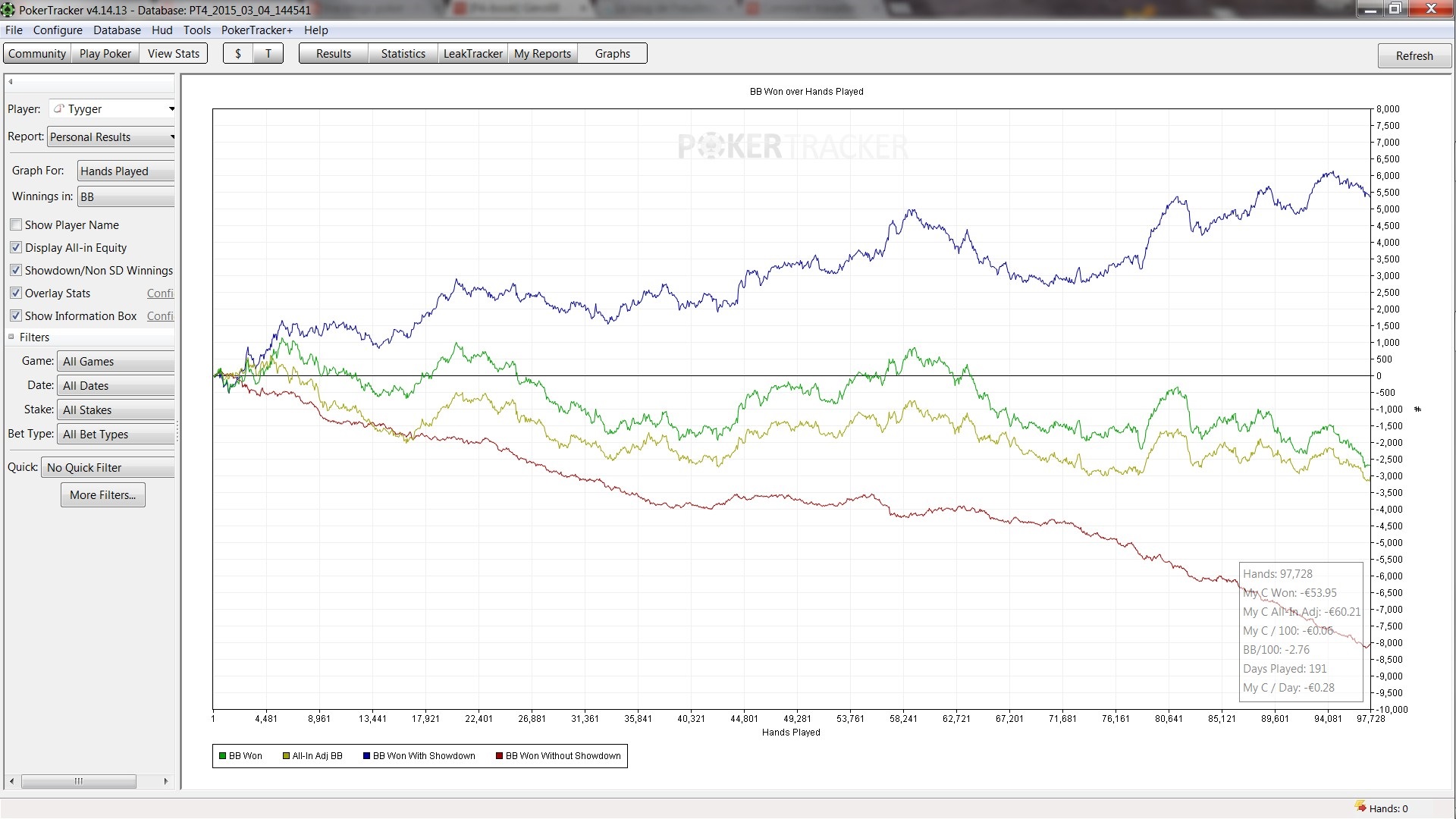Toggle Overlay Stats checkbox
The width and height of the screenshot is (1456, 819).
[16, 293]
